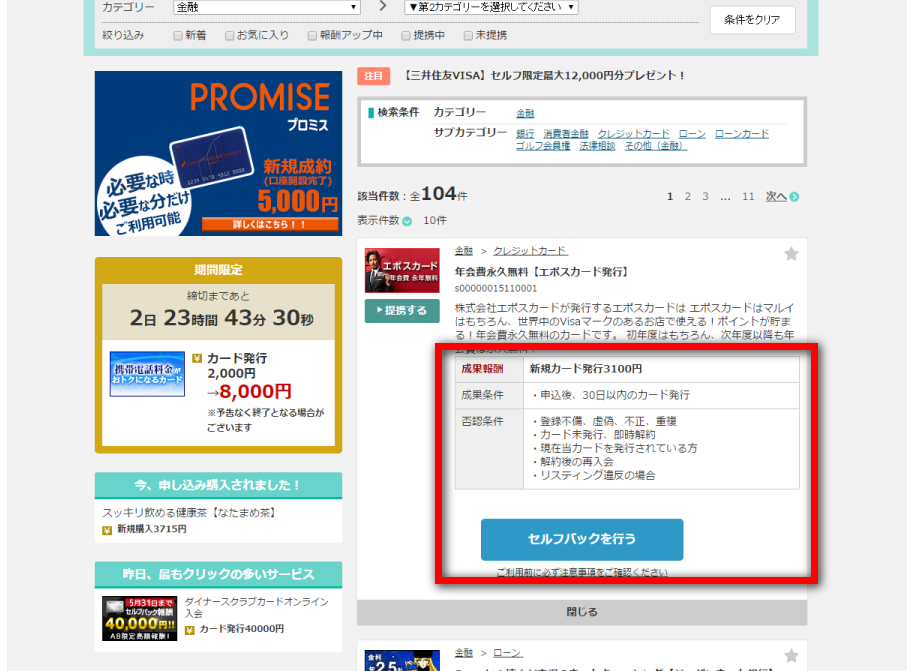Viewport: 911px width, 671px height.
Task: Click ローン breadcrumb in second listing
Action: (507, 653)
